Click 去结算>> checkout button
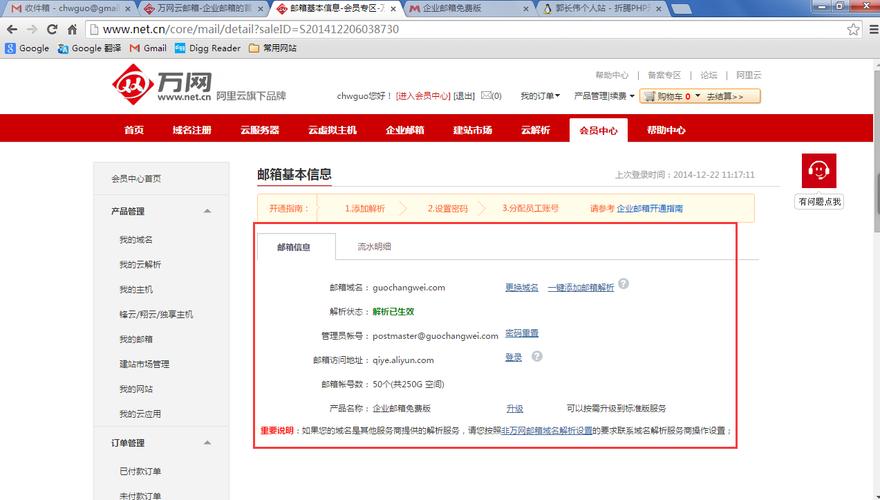This screenshot has height=500, width=880. [725, 97]
